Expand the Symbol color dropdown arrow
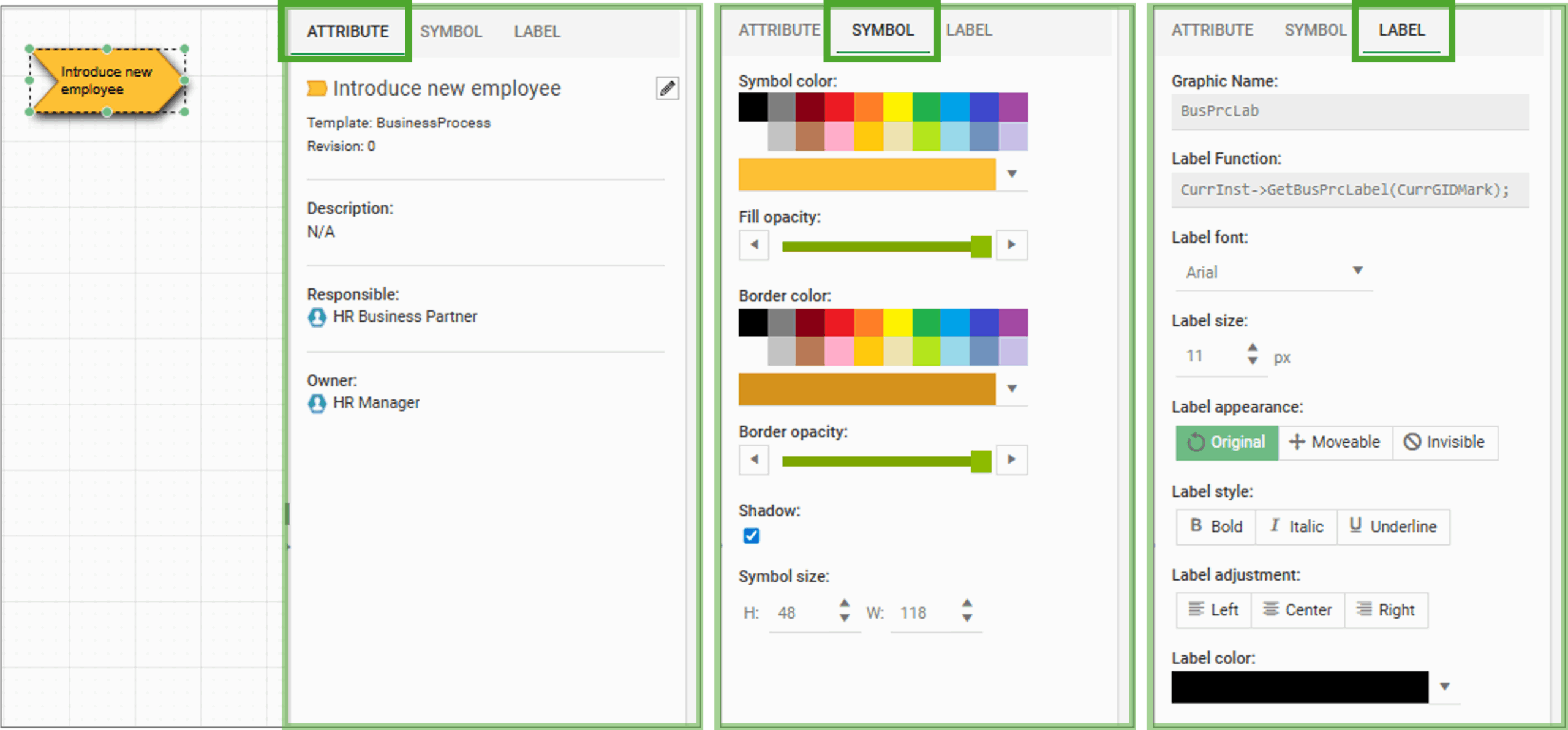Image resolution: width=1568 pixels, height=730 pixels. click(1012, 174)
